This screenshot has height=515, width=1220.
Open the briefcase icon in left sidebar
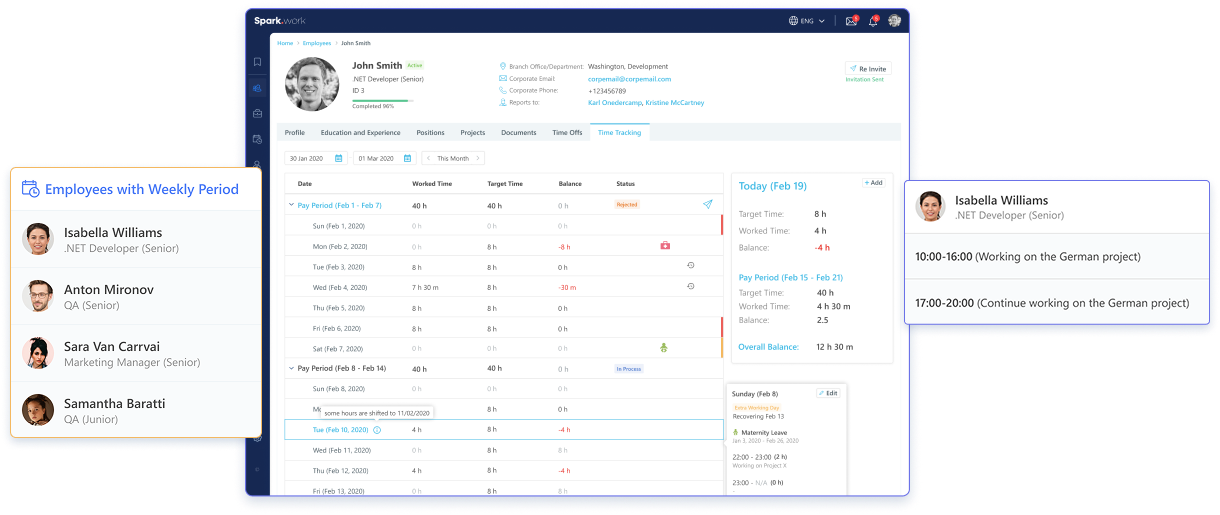pyautogui.click(x=257, y=113)
